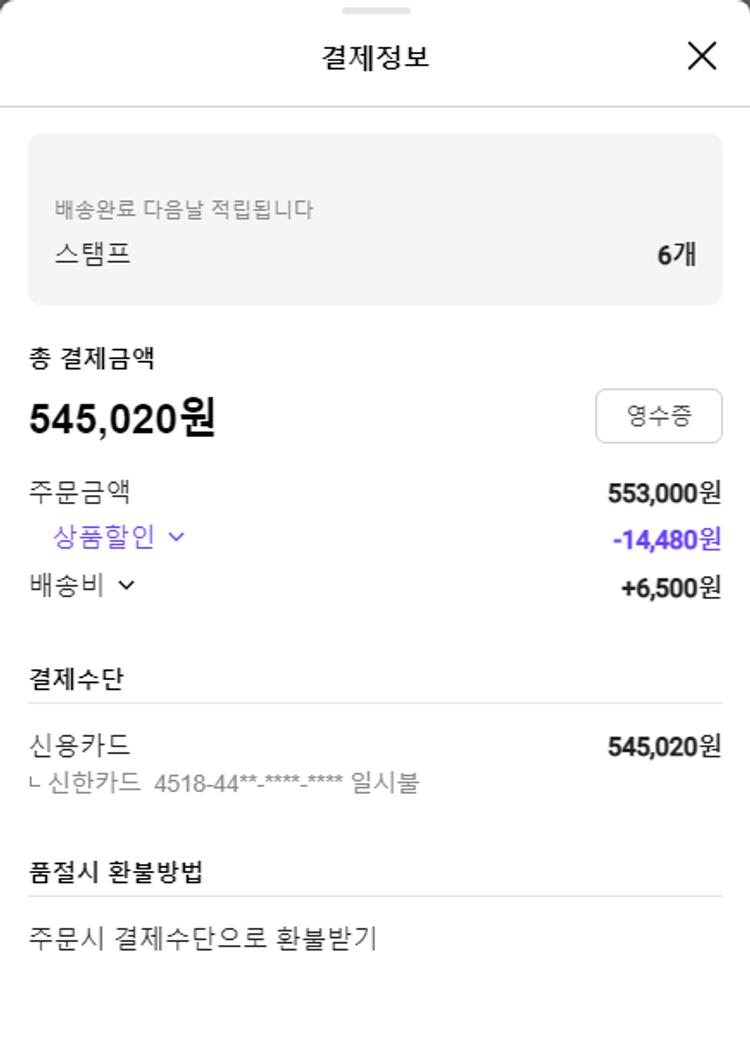Click the -14,480원 discount amount
Image resolution: width=750 pixels, height=1059 pixels.
coord(666,540)
